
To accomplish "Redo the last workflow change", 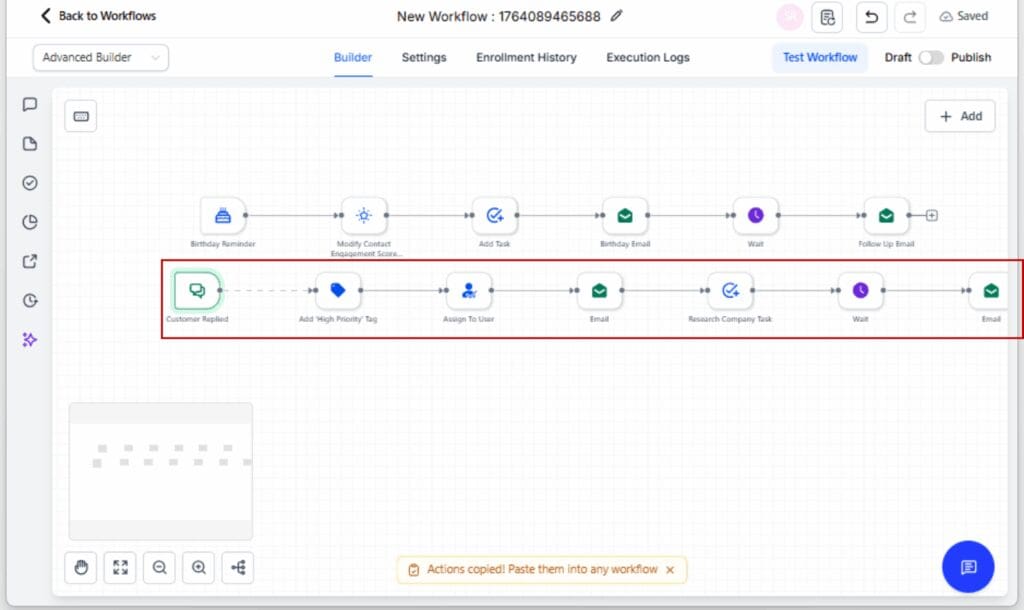I will (909, 17).
